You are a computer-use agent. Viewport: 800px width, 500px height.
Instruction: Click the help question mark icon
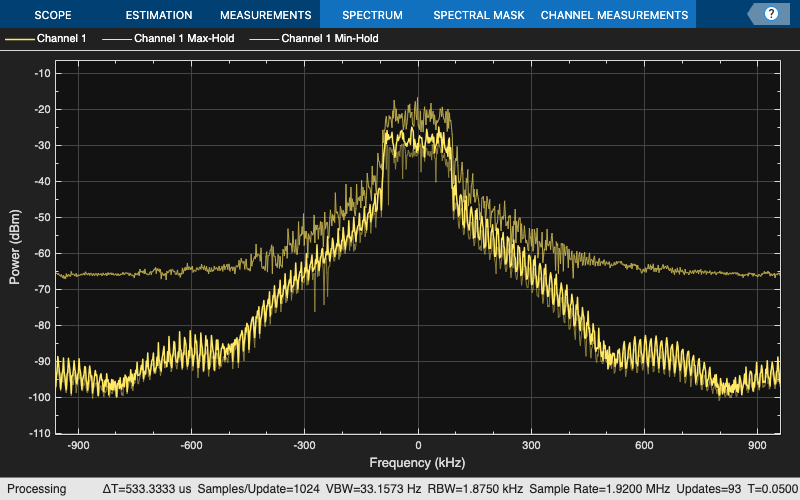click(x=771, y=14)
